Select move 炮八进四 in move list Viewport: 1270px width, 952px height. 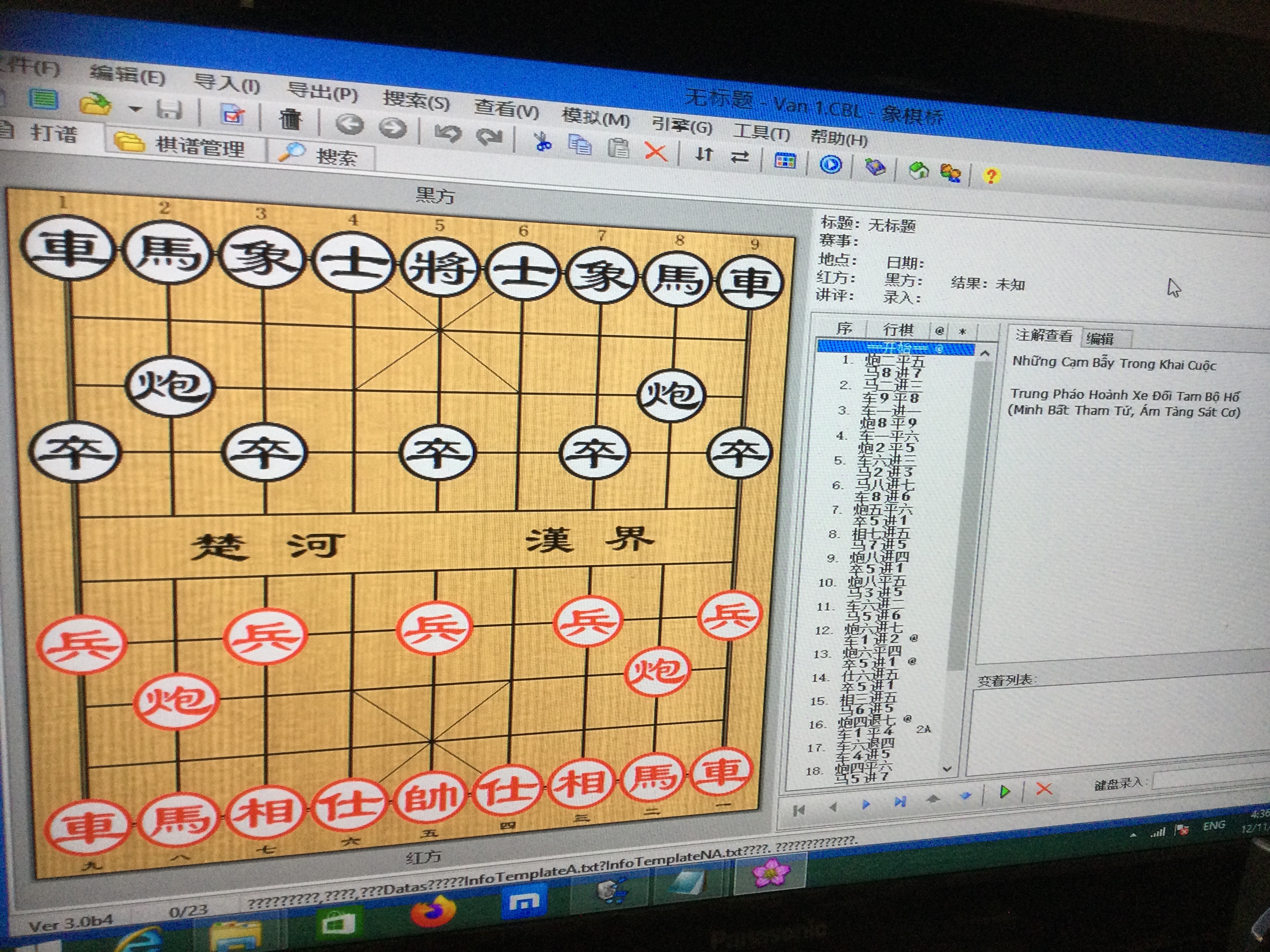(879, 557)
